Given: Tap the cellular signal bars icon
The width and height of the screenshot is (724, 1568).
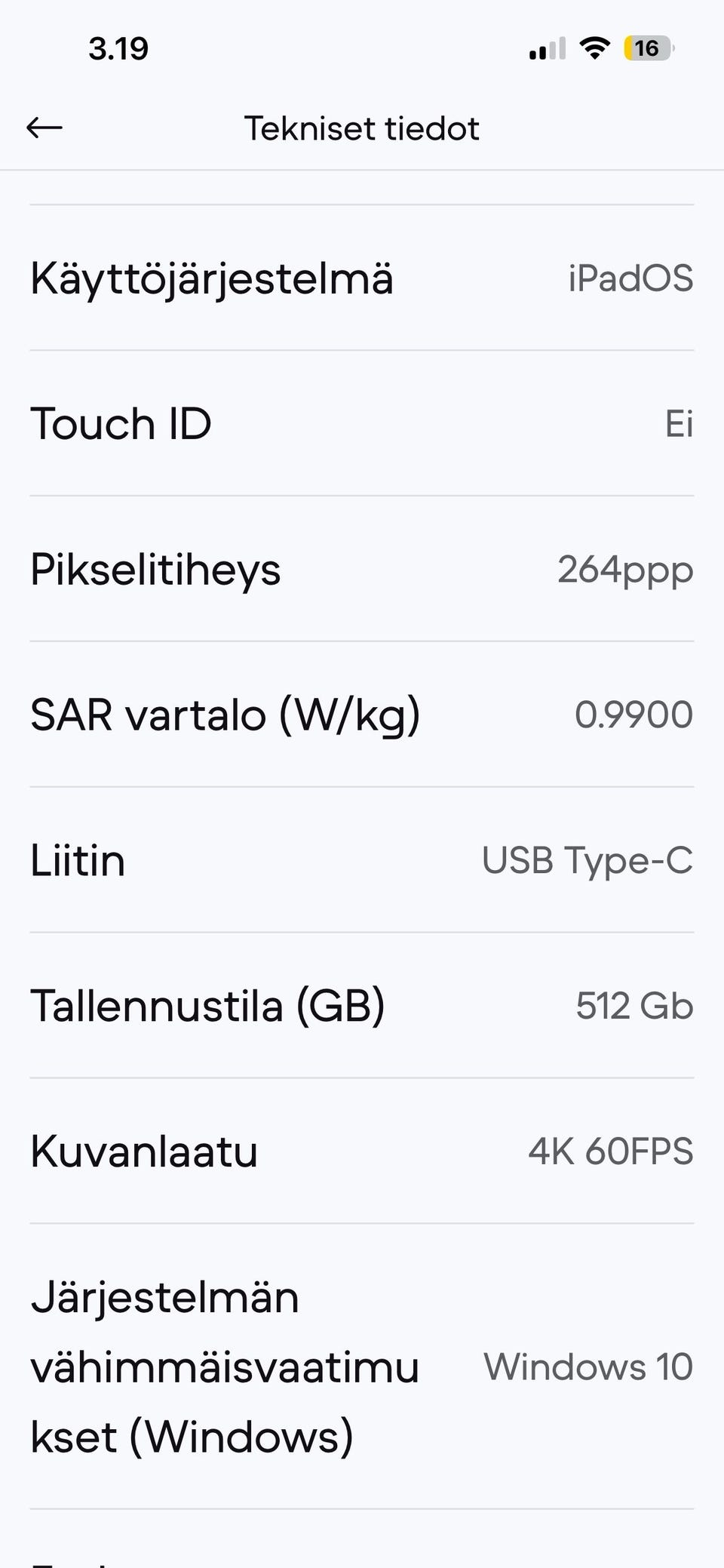Looking at the screenshot, I should click(x=548, y=48).
